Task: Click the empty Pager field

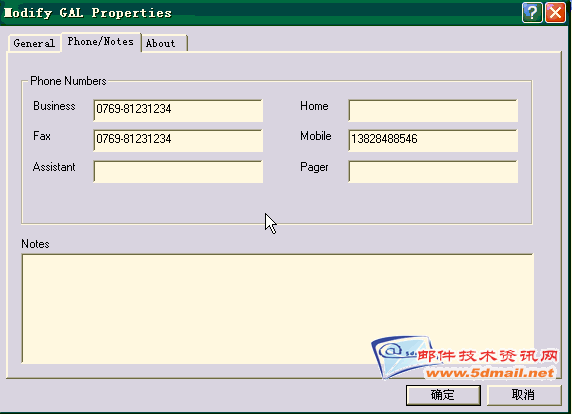Action: point(433,171)
